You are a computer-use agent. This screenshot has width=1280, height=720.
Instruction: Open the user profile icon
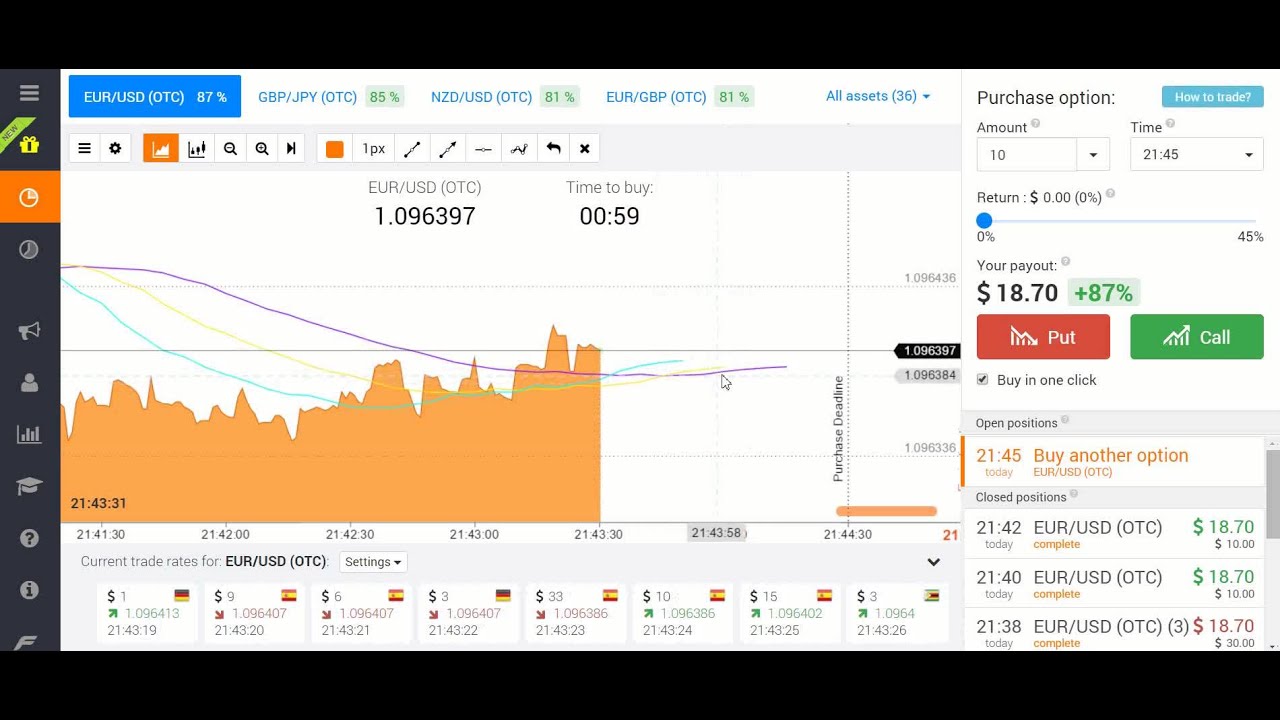29,383
